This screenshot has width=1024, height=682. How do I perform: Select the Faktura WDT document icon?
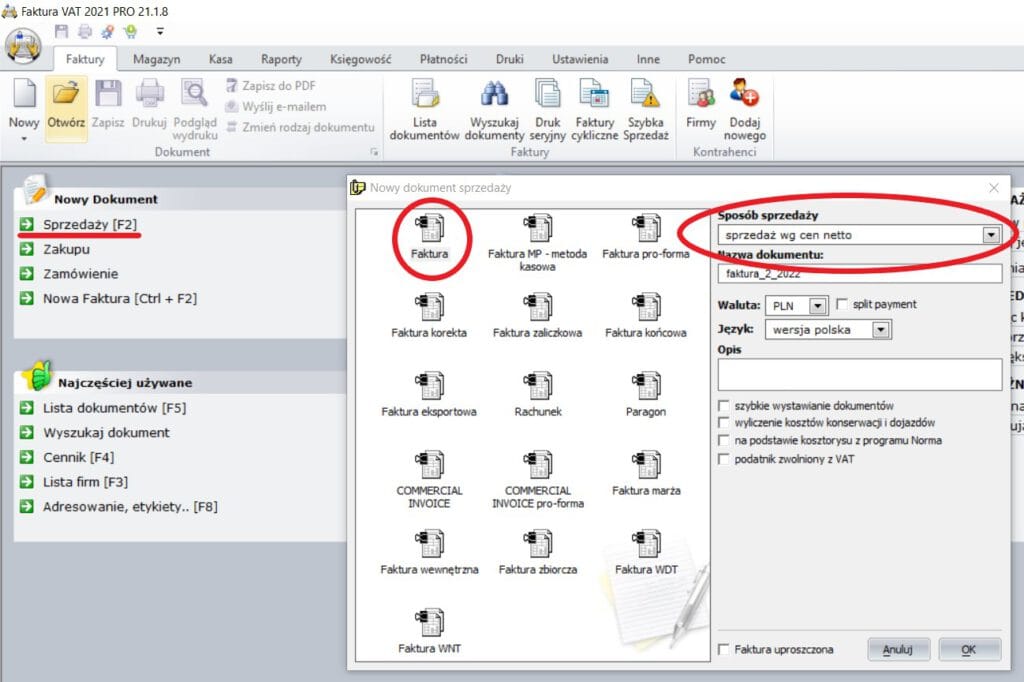point(645,543)
